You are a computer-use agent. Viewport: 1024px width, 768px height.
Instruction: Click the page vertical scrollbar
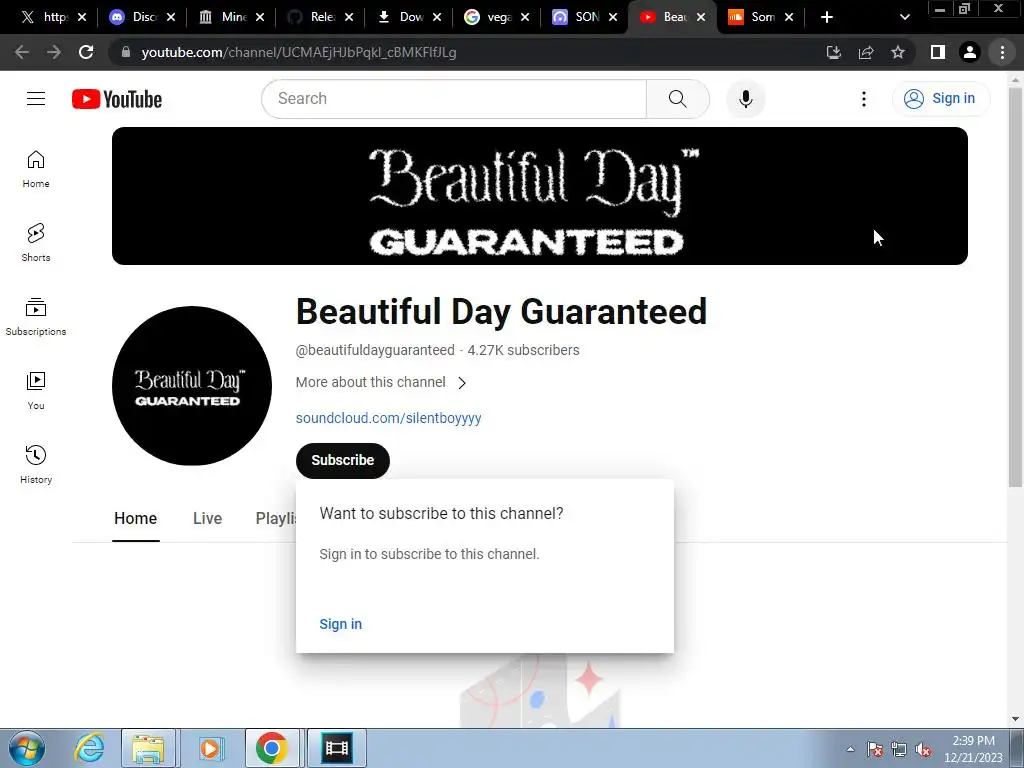coord(1015,287)
